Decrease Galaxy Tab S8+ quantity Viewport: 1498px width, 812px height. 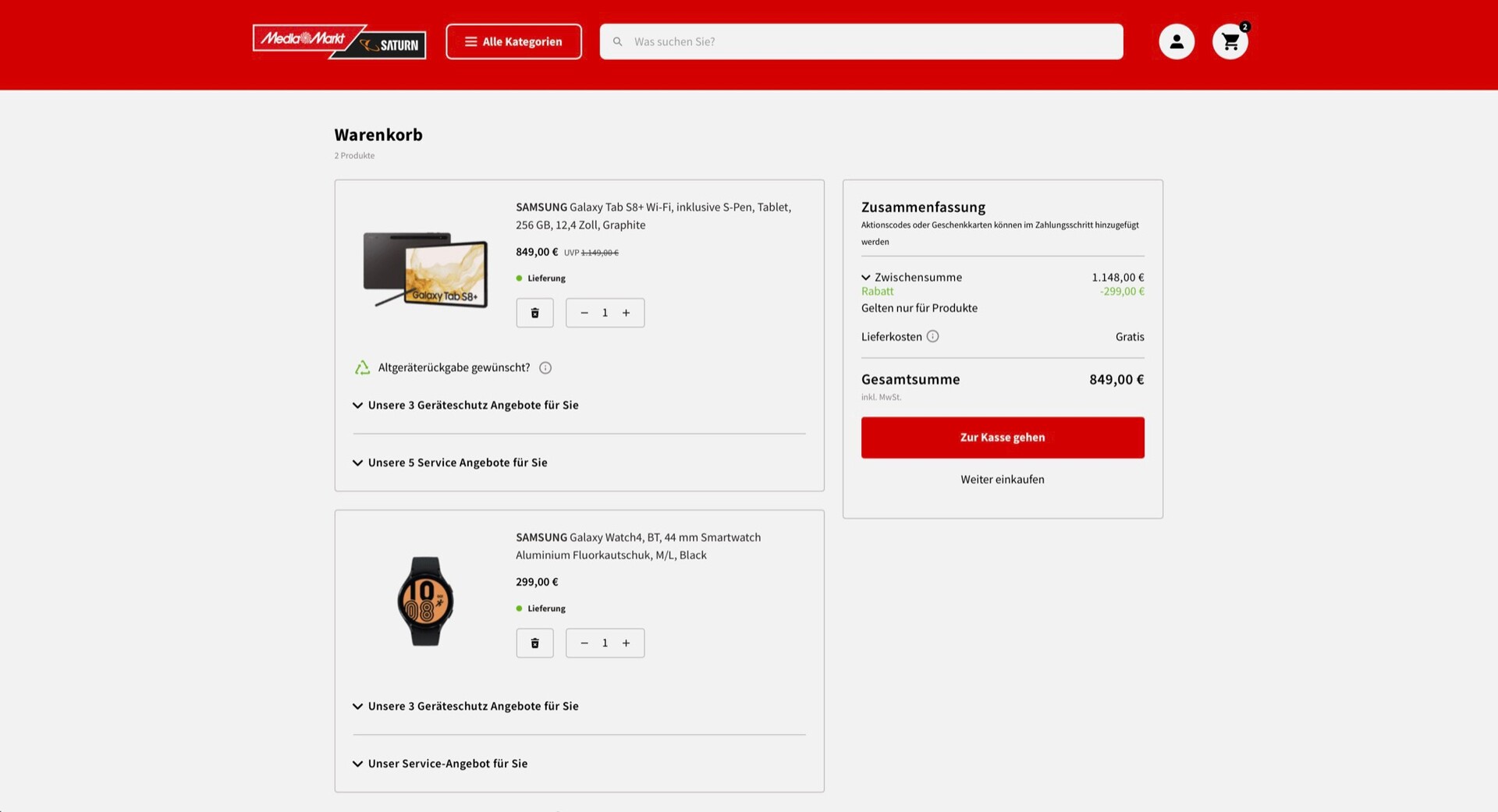584,313
